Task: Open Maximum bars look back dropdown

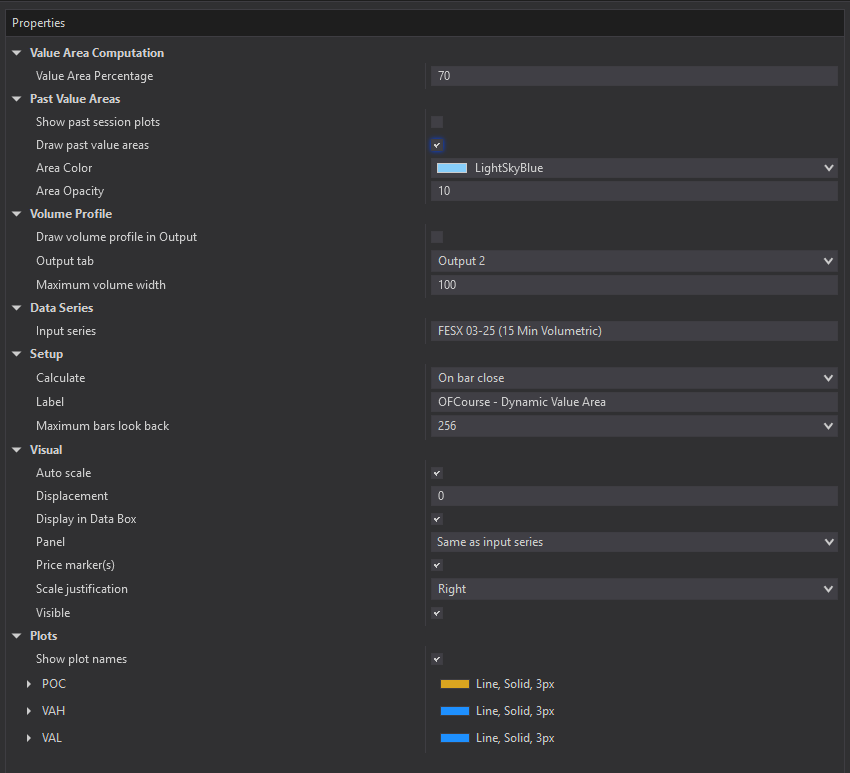Action: click(634, 426)
